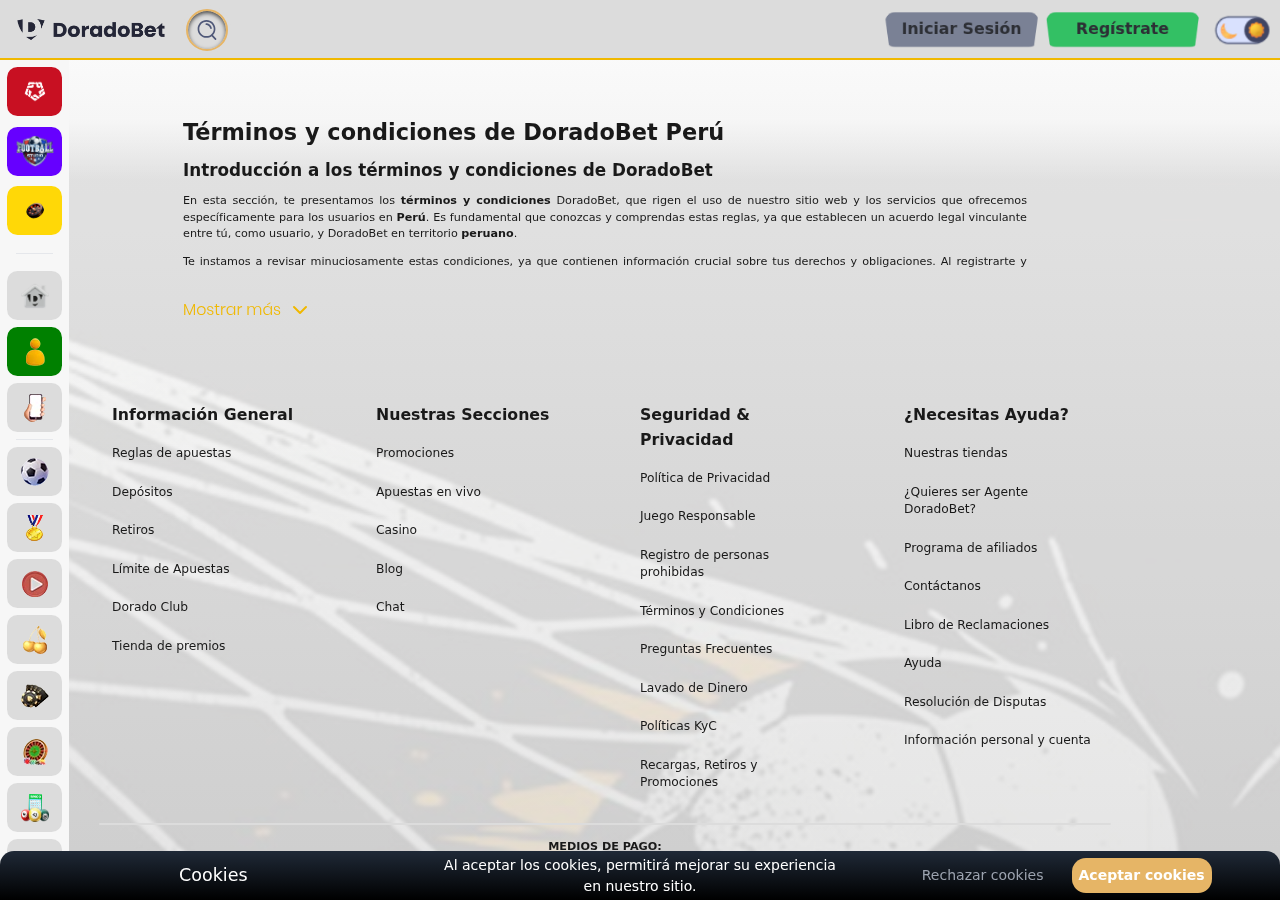Open Nuestras tiendas link
Screen dimensions: 1280x900
click(x=955, y=453)
